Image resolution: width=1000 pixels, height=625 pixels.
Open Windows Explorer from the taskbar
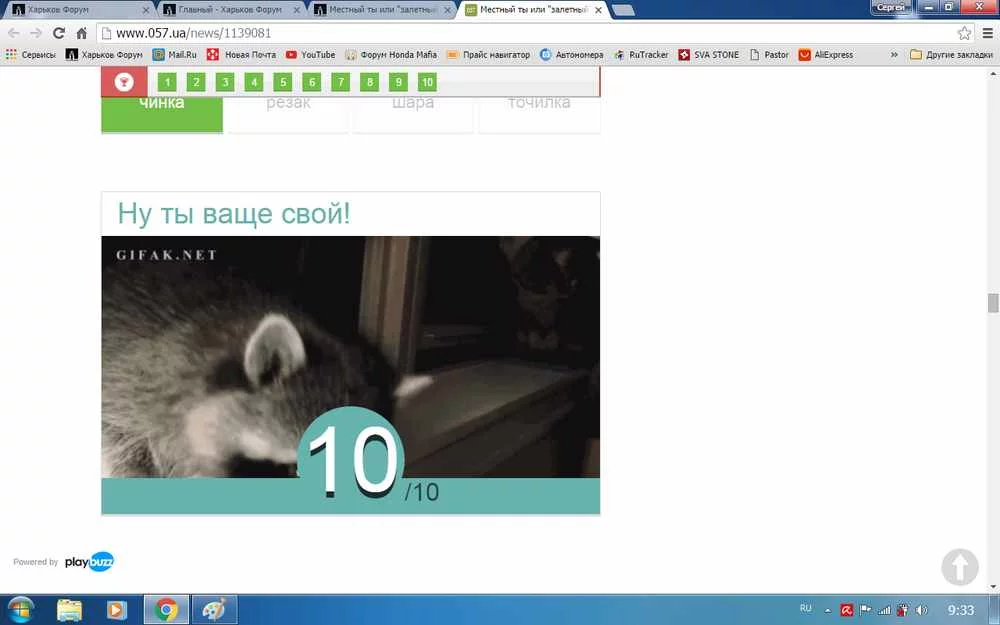pos(70,610)
